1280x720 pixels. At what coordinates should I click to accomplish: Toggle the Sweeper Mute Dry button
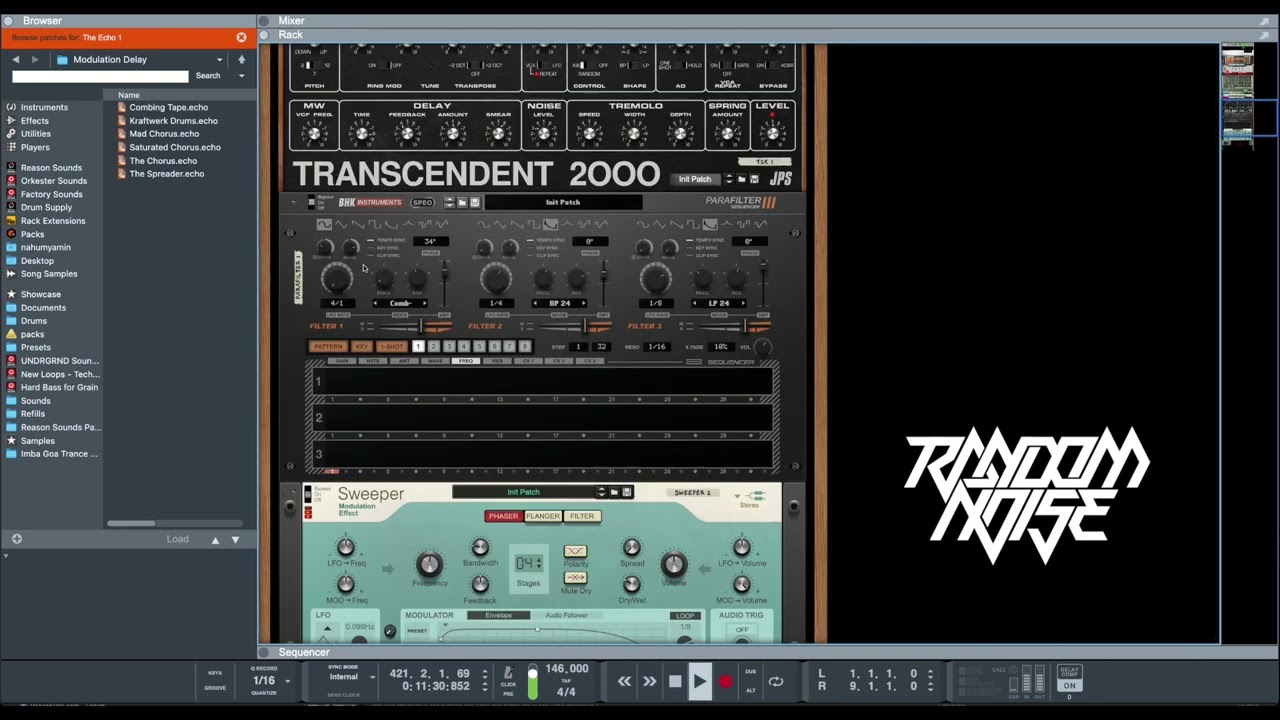coord(575,578)
